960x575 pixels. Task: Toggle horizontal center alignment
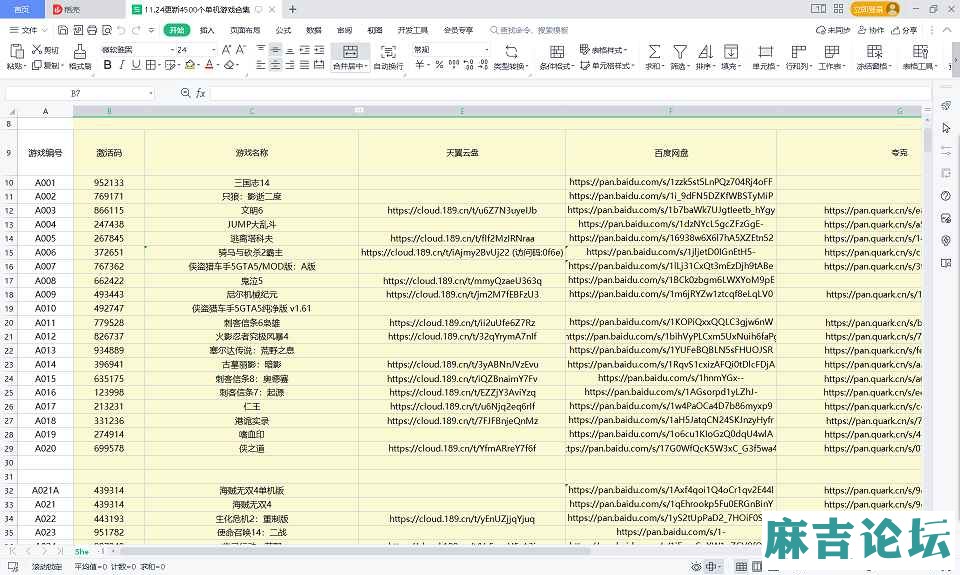click(x=276, y=65)
